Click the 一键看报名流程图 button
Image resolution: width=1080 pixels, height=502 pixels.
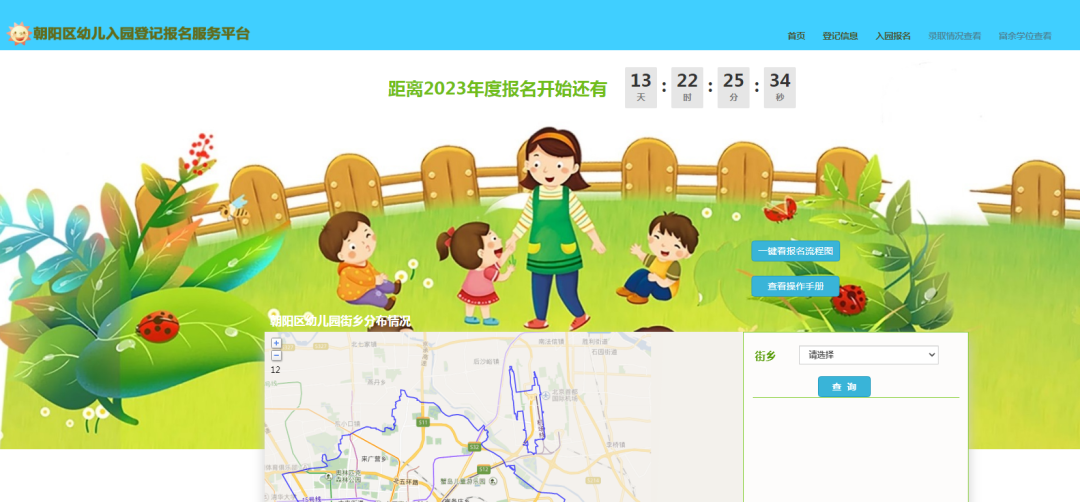(795, 251)
